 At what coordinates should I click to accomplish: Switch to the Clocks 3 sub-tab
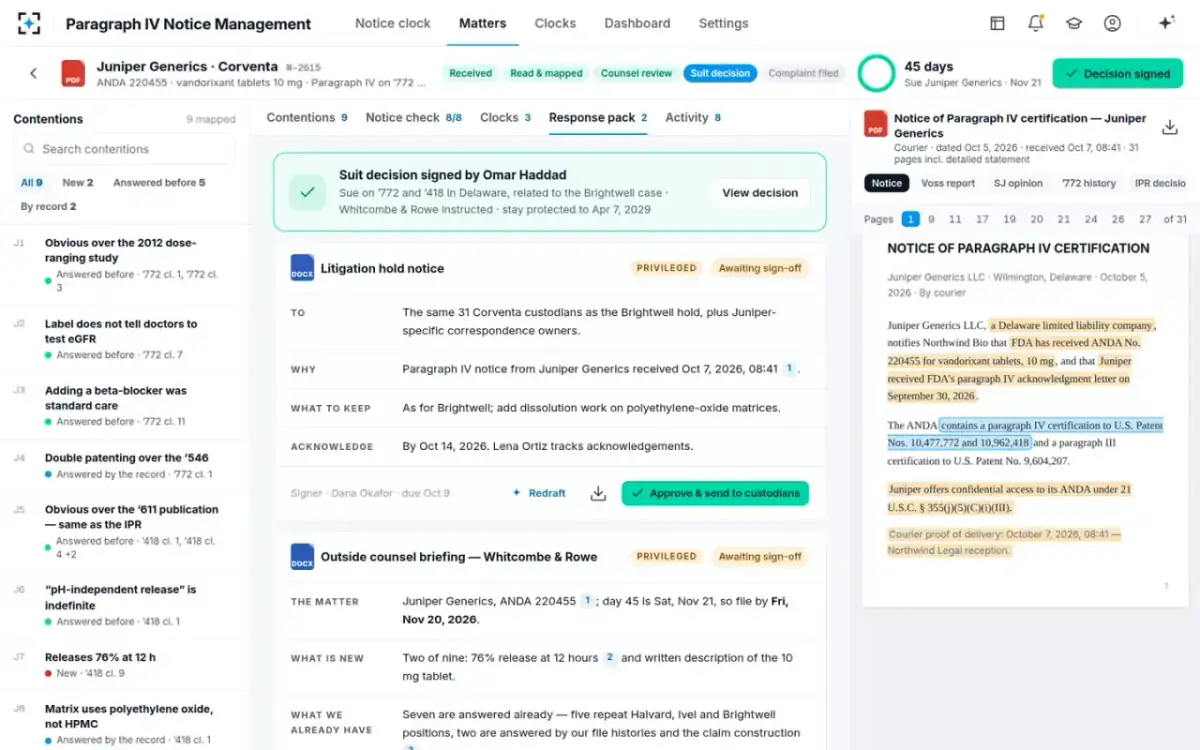click(x=505, y=117)
